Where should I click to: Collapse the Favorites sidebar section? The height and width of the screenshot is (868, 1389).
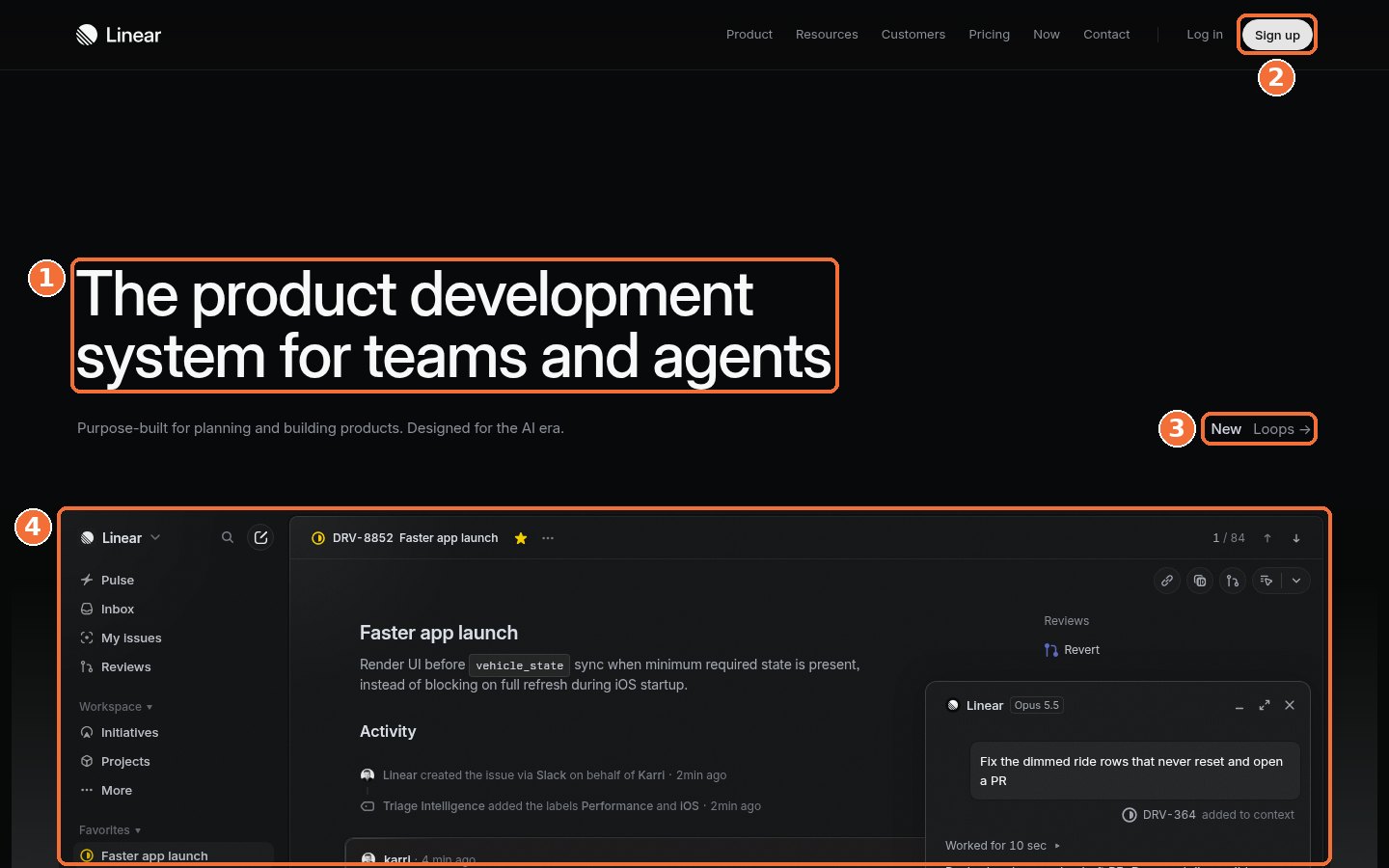pyautogui.click(x=110, y=830)
